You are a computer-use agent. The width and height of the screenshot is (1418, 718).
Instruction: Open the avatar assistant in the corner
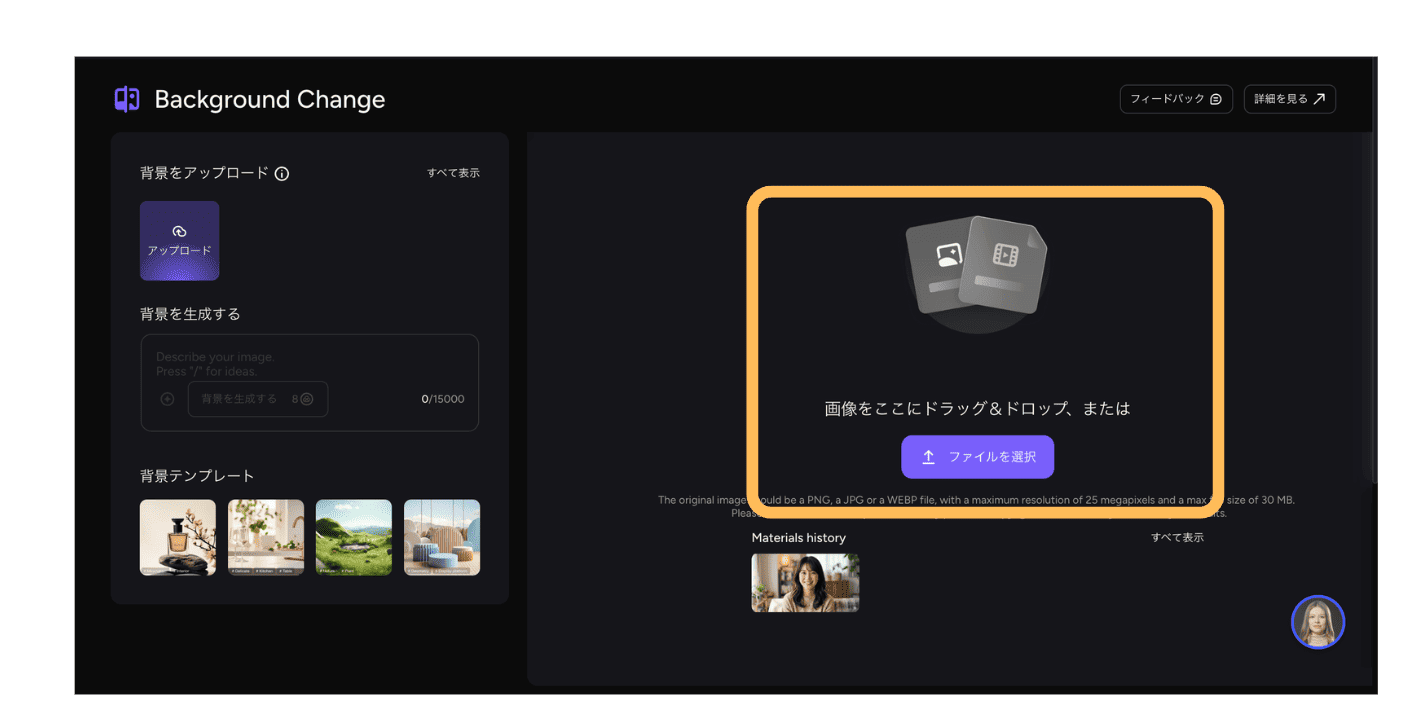pos(1317,622)
